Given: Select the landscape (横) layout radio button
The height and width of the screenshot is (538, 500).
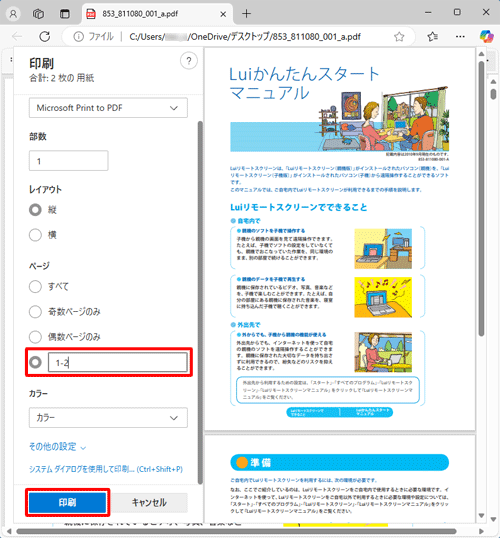Looking at the screenshot, I should [x=35, y=235].
